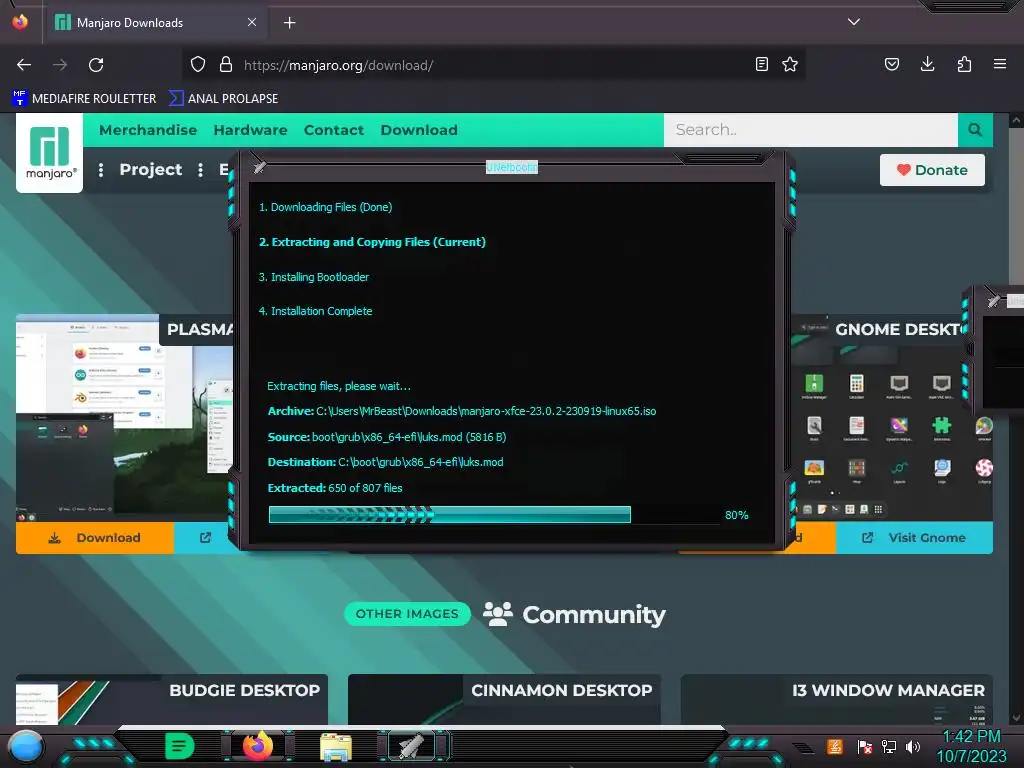
Task: Click the address bar URL field
Action: [493, 65]
